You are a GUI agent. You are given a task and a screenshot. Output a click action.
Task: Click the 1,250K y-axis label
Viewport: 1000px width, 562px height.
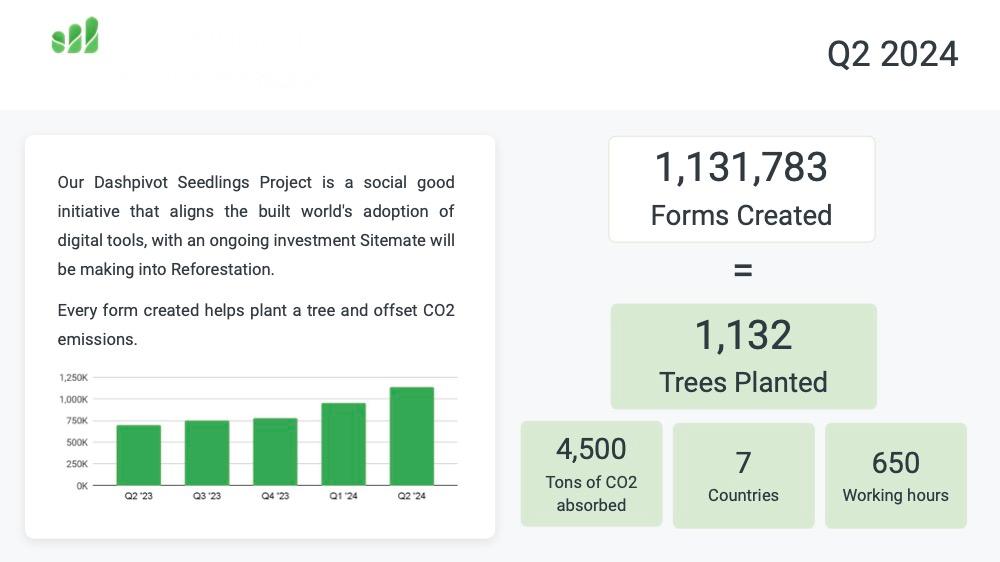point(73,378)
